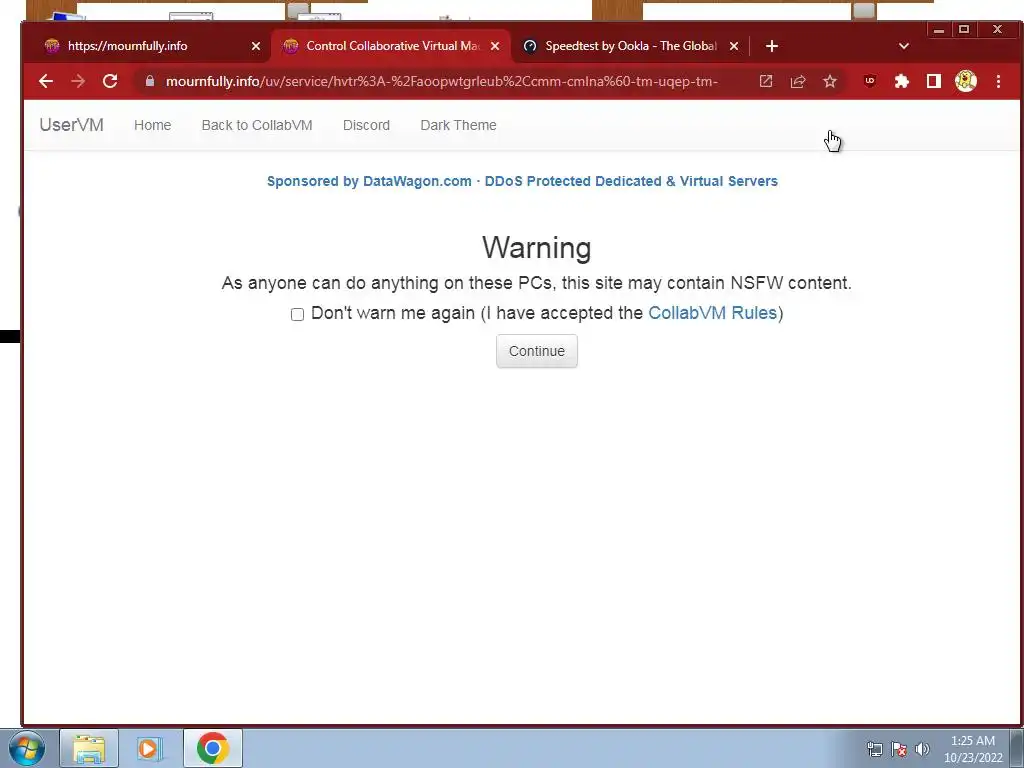Go Back to CollabVM
The image size is (1024, 768).
[257, 125]
